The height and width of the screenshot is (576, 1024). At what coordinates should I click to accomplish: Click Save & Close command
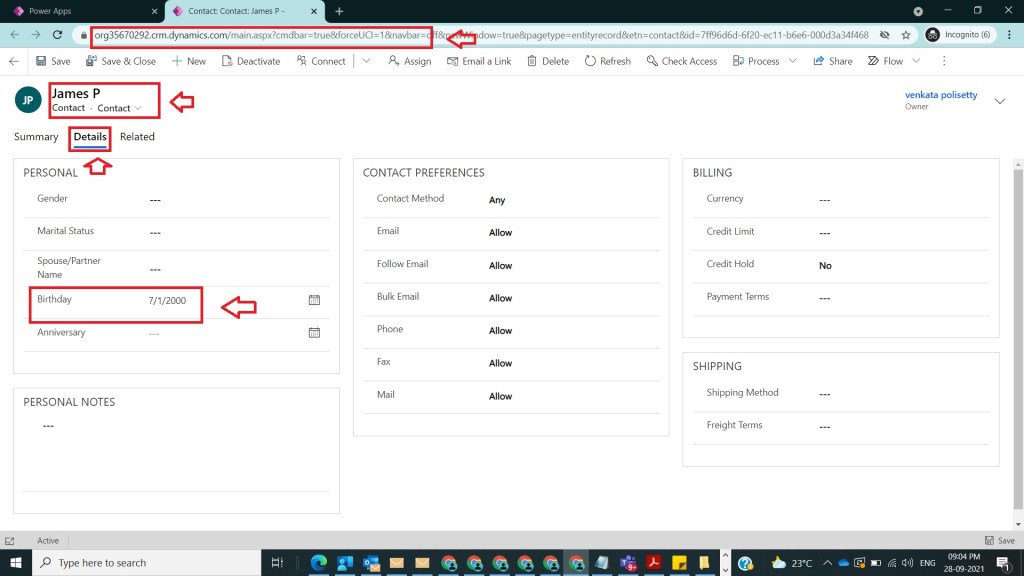(x=121, y=61)
